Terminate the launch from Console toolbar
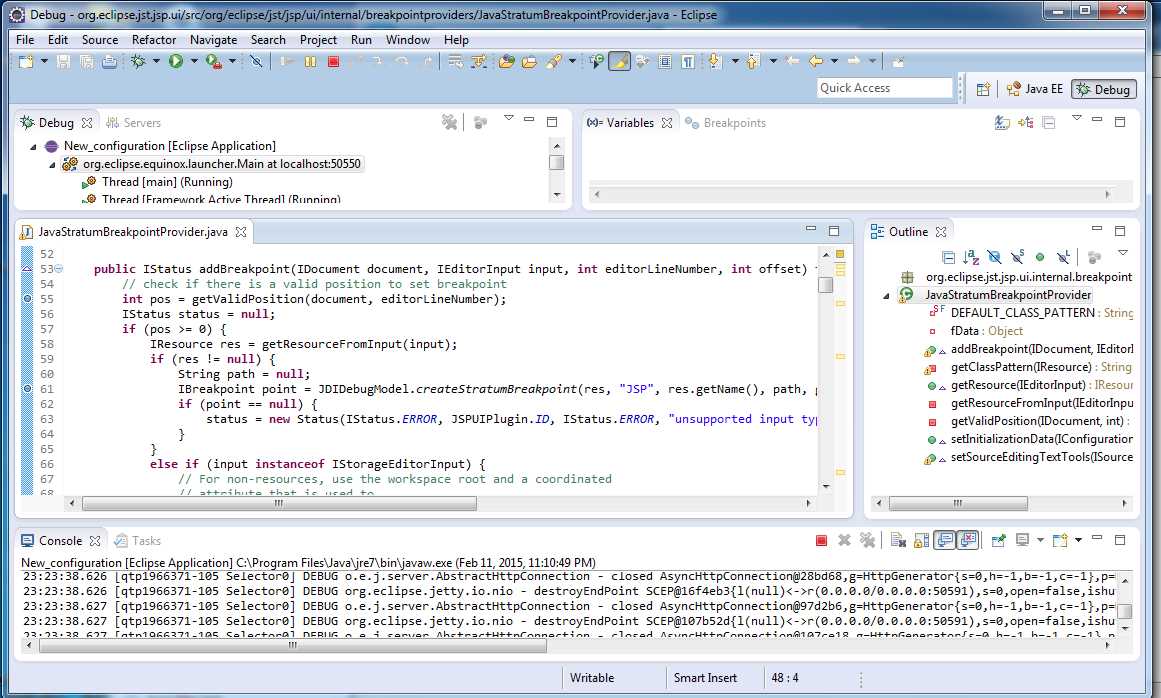The height and width of the screenshot is (698, 1161). [x=821, y=541]
